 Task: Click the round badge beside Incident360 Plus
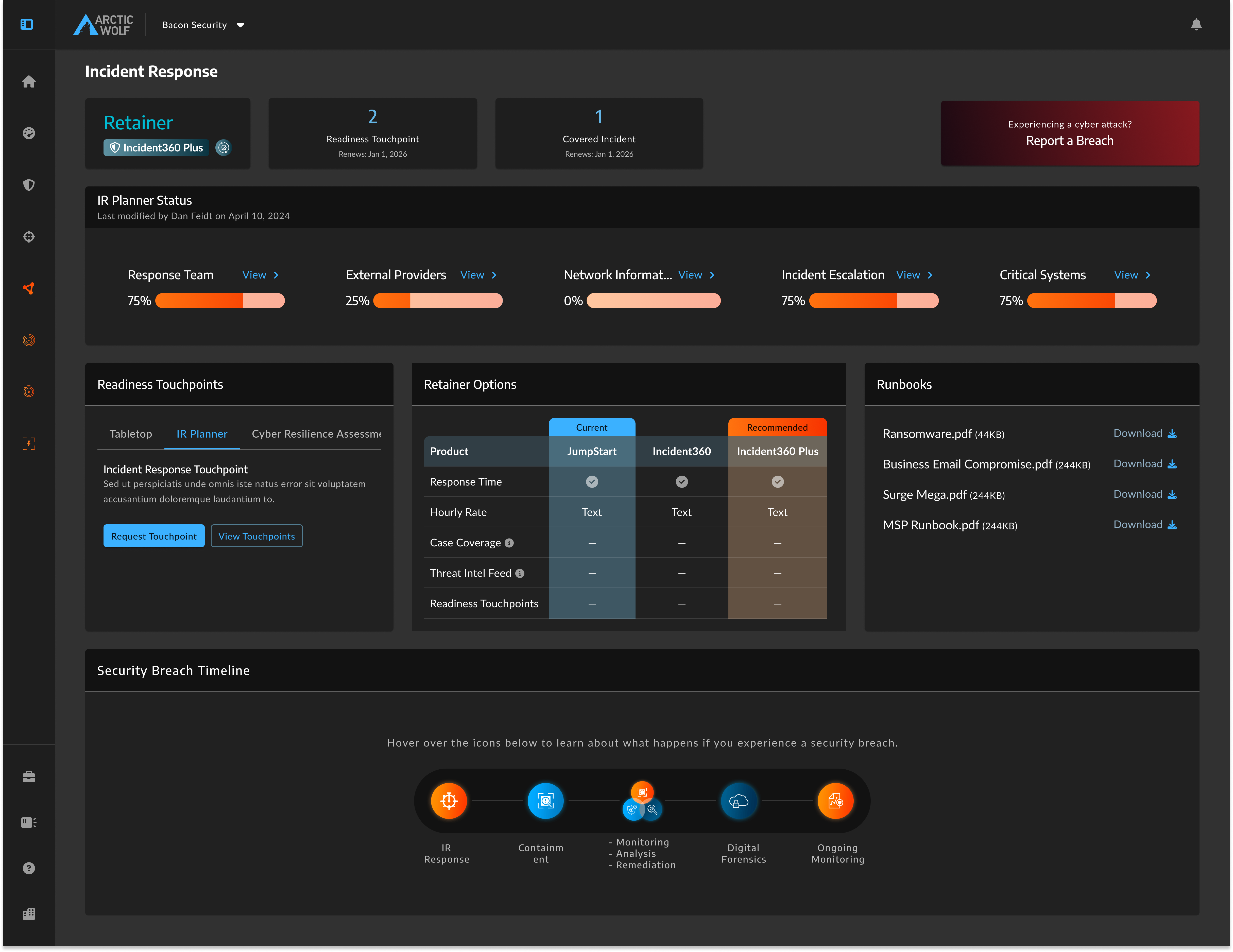click(x=224, y=148)
